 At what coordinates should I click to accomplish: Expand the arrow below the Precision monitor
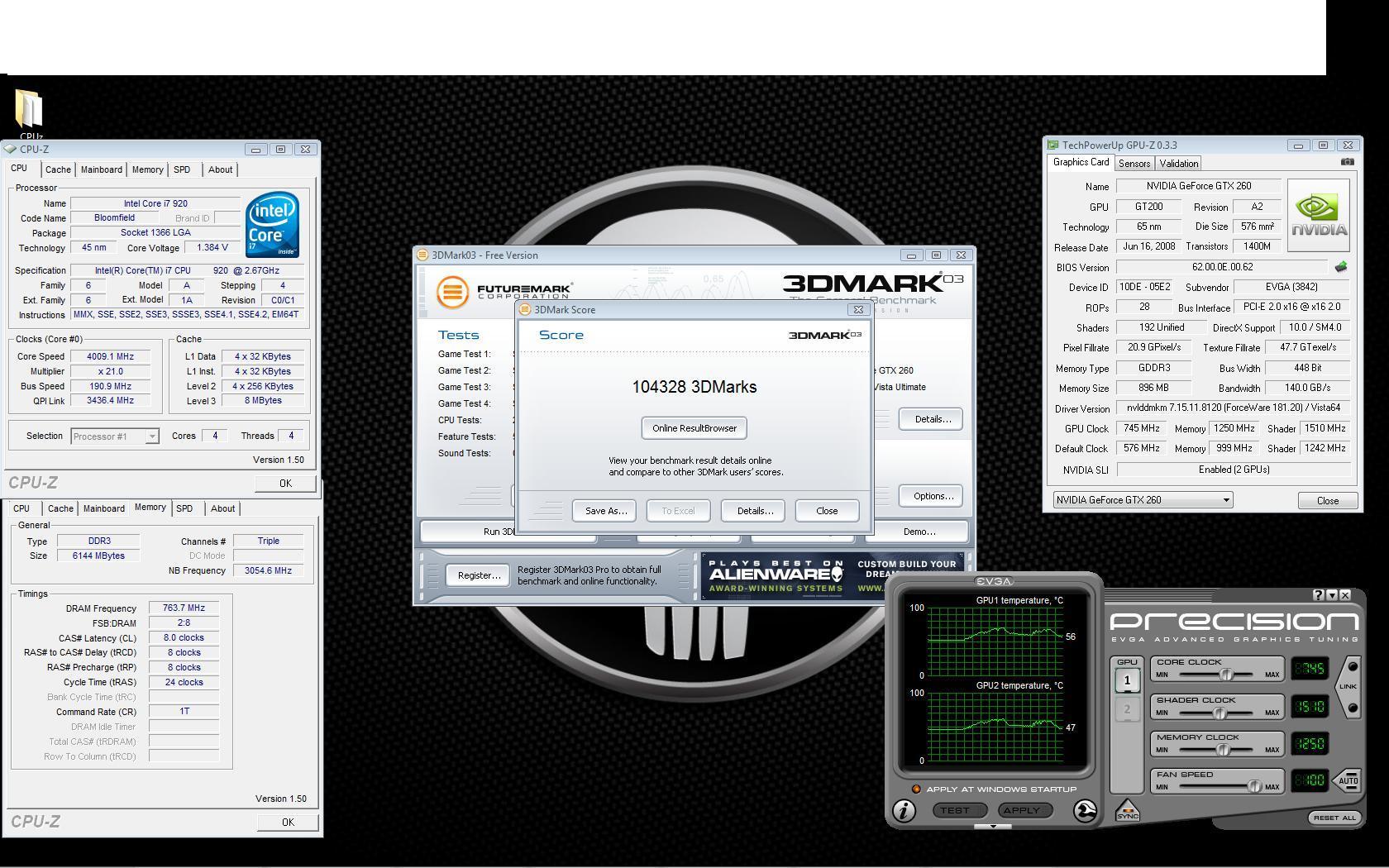(x=993, y=826)
